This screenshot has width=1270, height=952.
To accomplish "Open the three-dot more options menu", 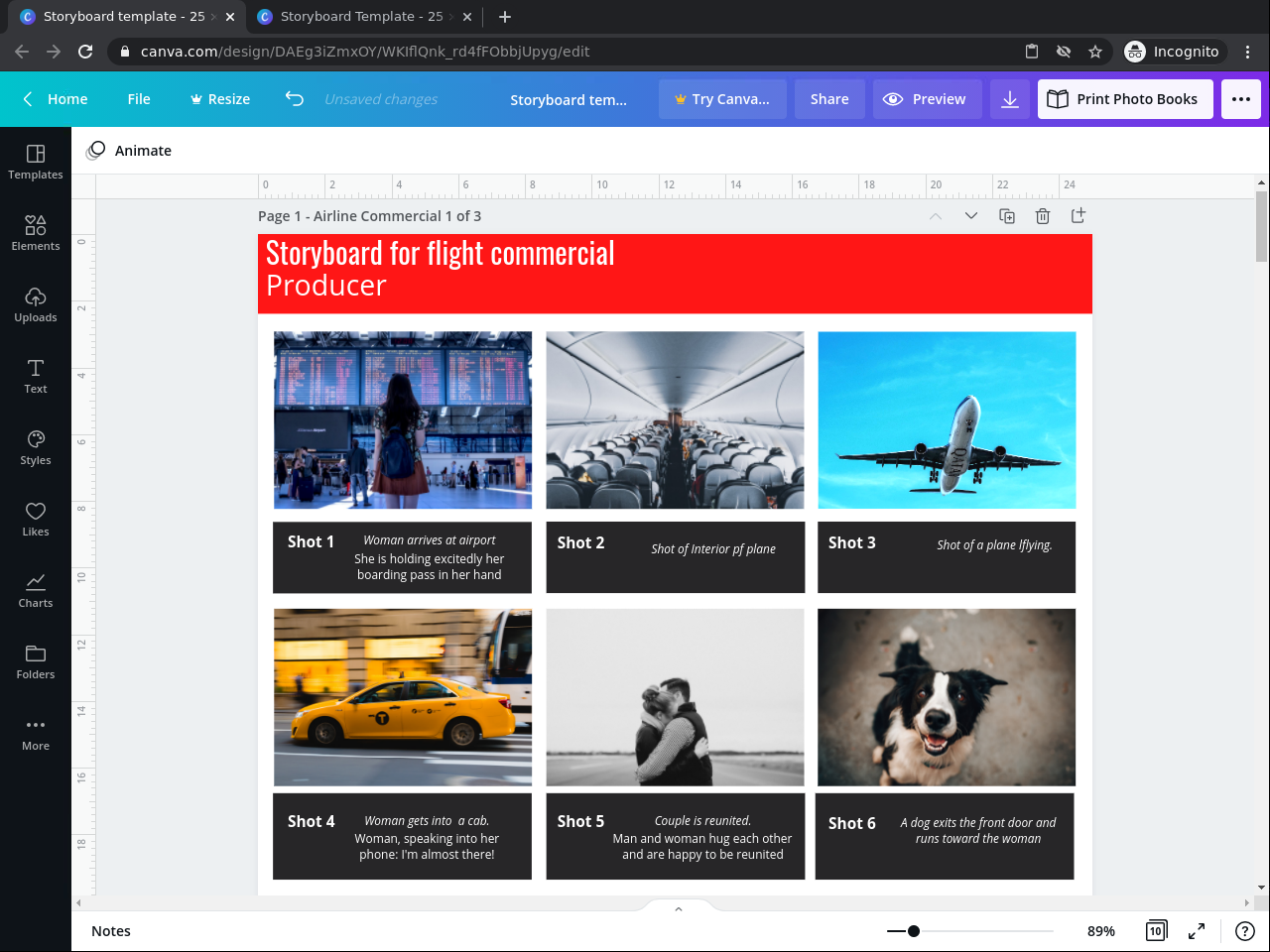I will [1241, 99].
